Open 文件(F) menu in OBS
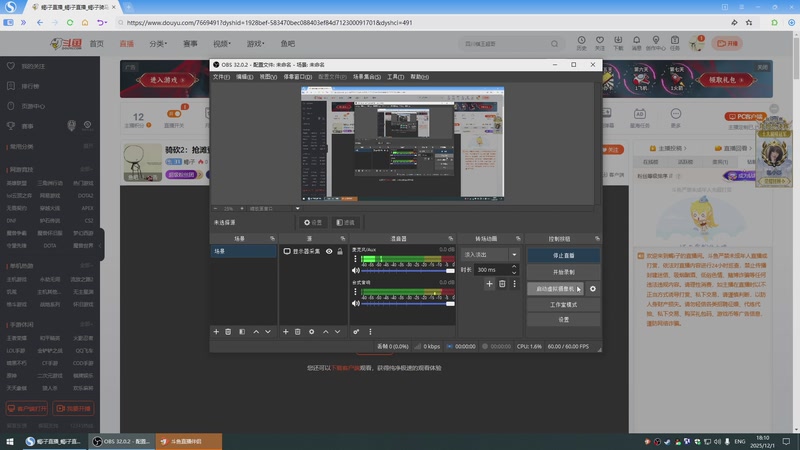 pyautogui.click(x=221, y=77)
